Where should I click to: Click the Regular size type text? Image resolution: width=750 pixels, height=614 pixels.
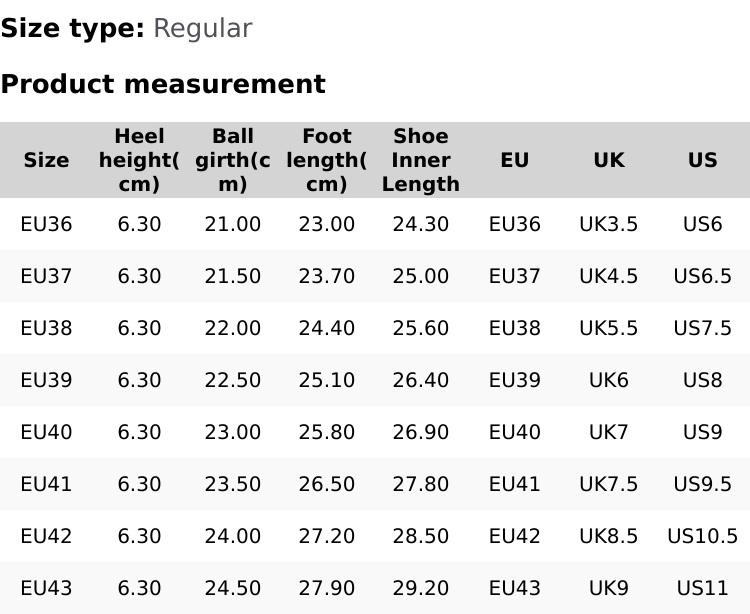coord(202,29)
